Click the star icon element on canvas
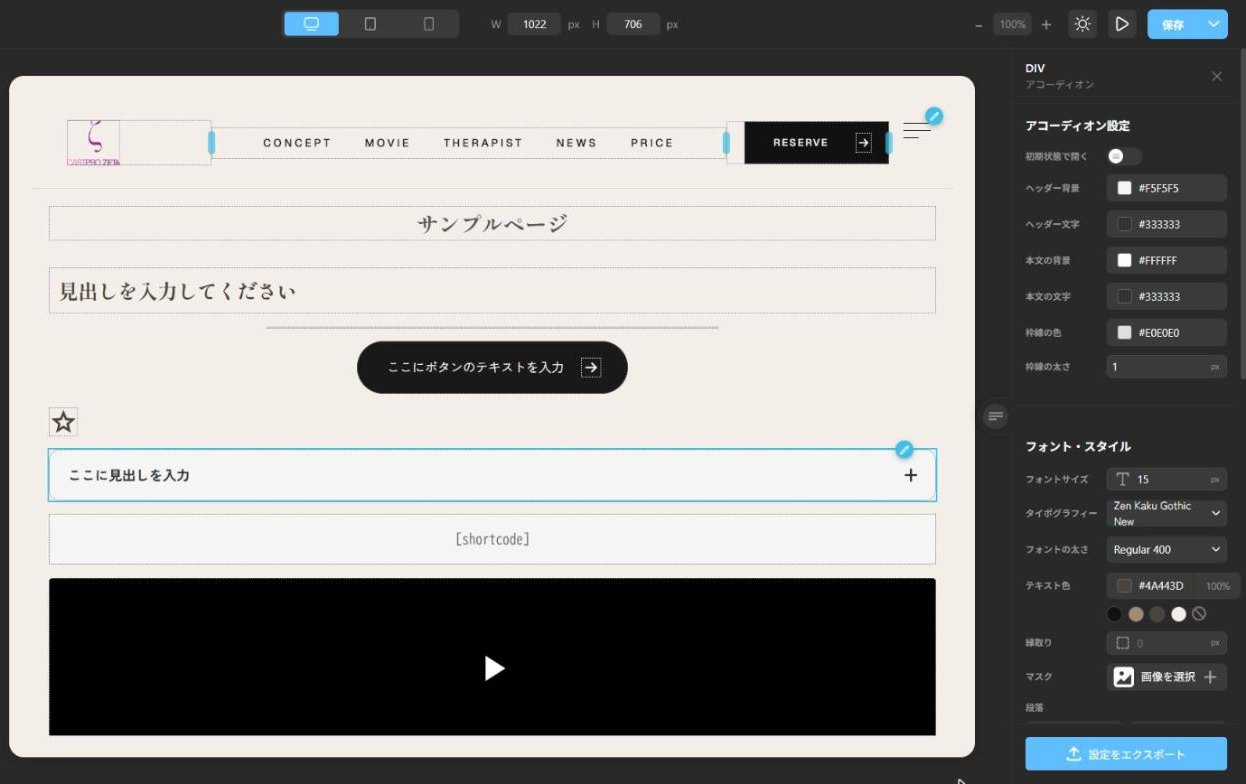Viewport: 1246px width, 784px height. point(63,422)
